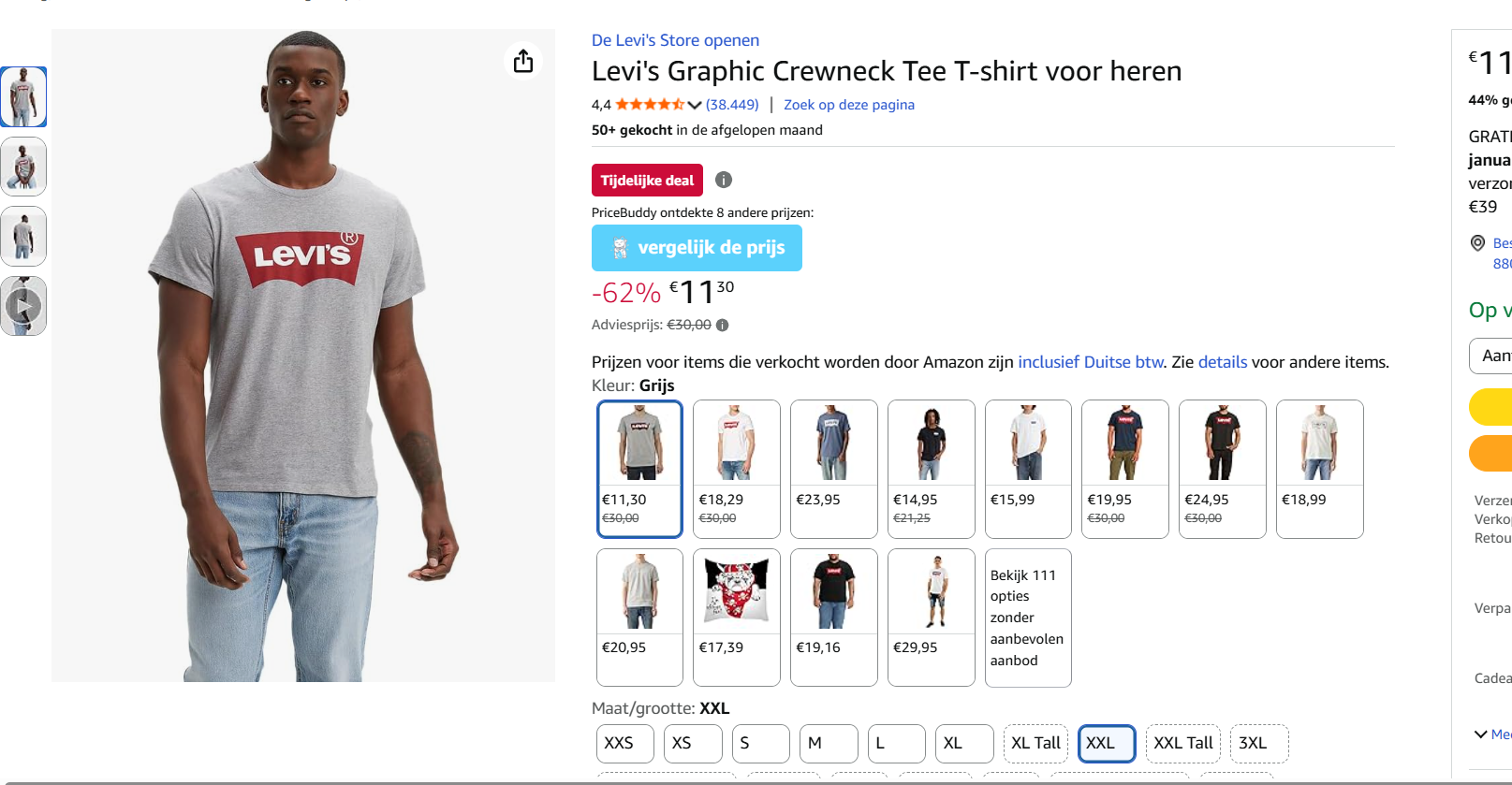Select size M
1512x785 pixels.
[x=828, y=743]
